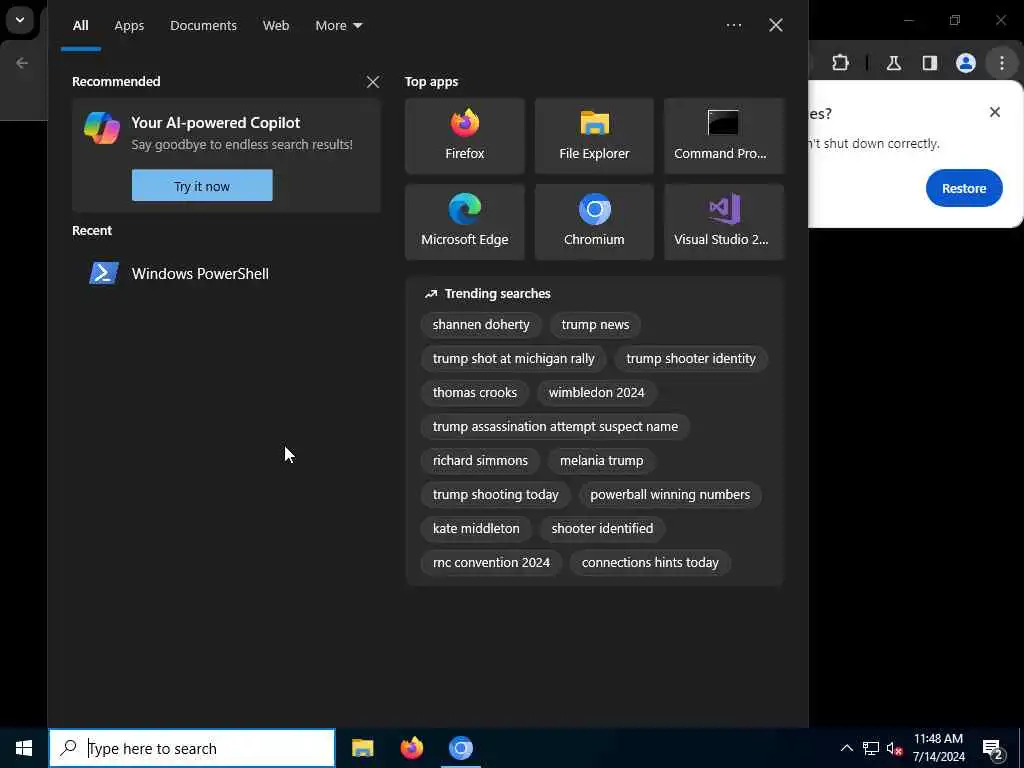Select 'trump shooting today' chip
1024x768 pixels.
pos(495,494)
